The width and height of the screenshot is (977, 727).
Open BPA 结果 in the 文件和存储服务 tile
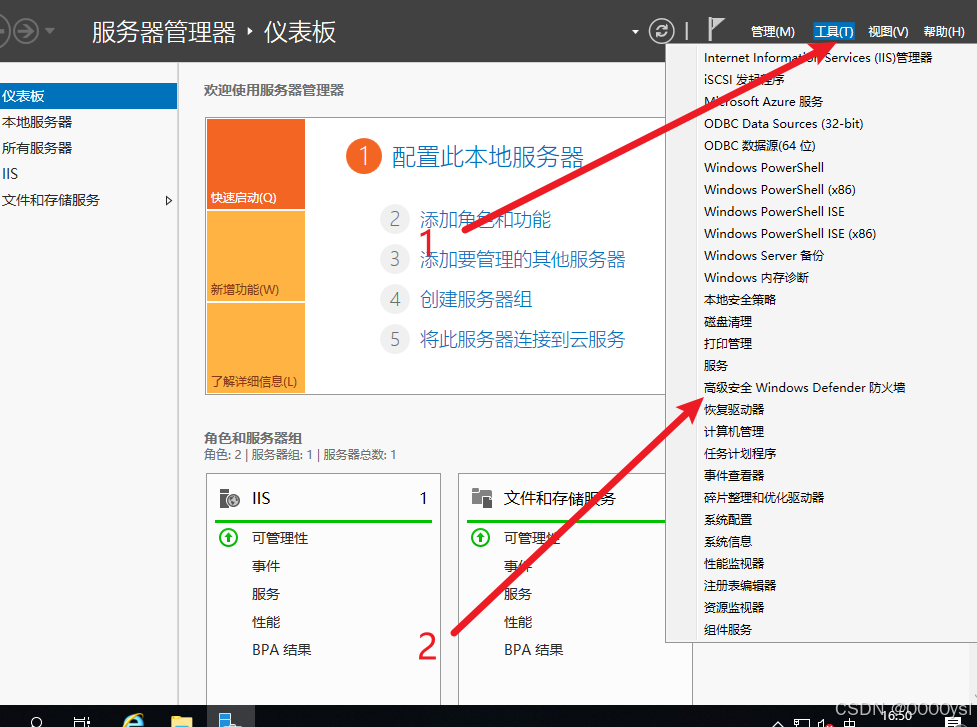[533, 650]
